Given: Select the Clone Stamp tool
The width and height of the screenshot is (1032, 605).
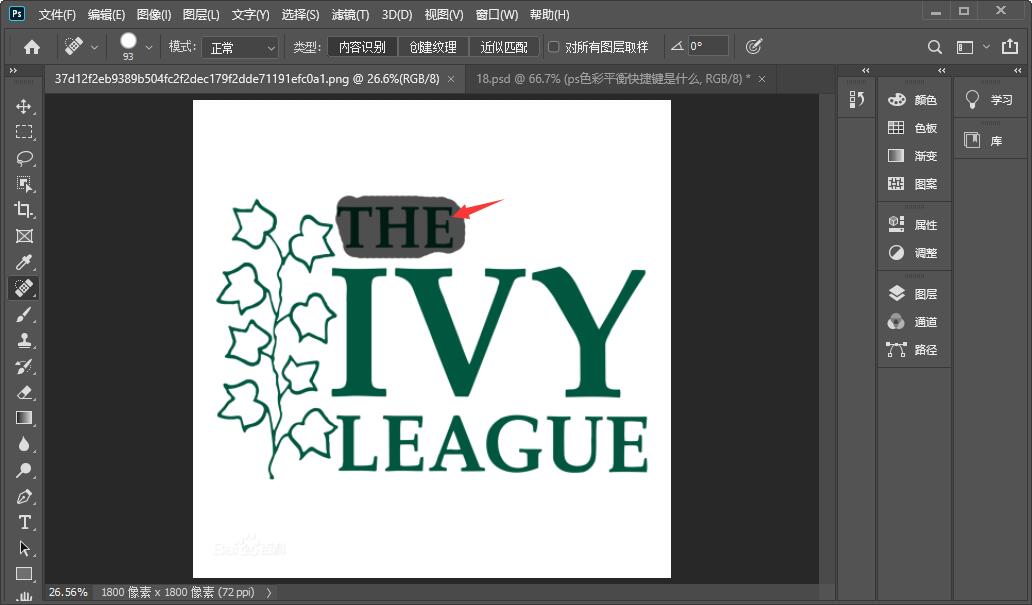Looking at the screenshot, I should (x=24, y=340).
